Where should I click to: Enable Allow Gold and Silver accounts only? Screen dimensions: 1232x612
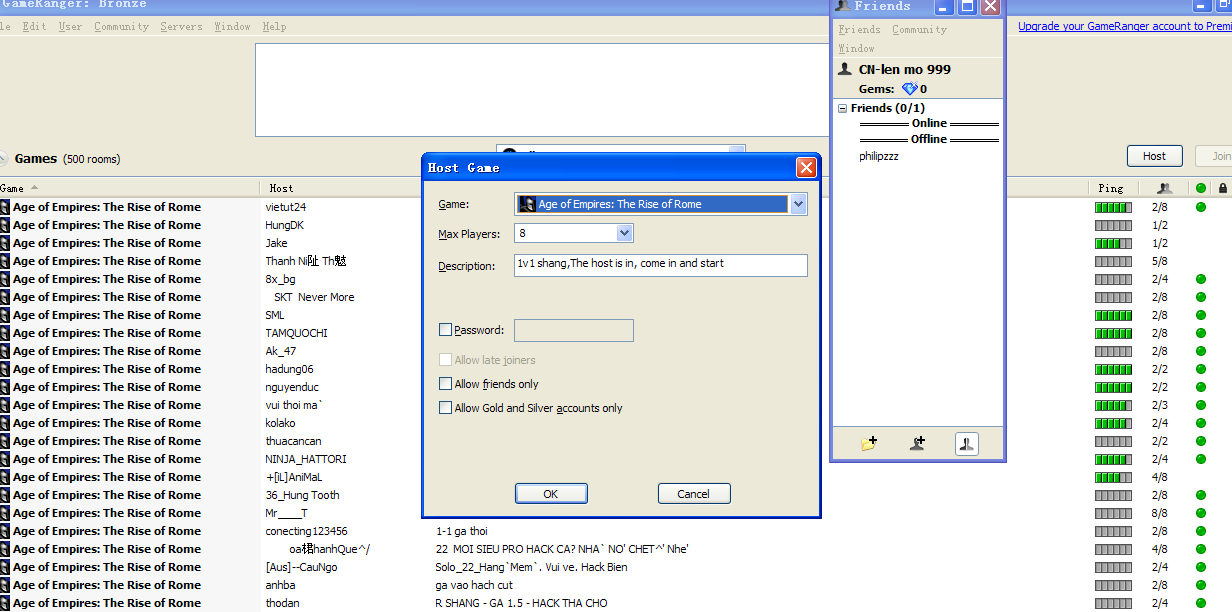(x=446, y=407)
